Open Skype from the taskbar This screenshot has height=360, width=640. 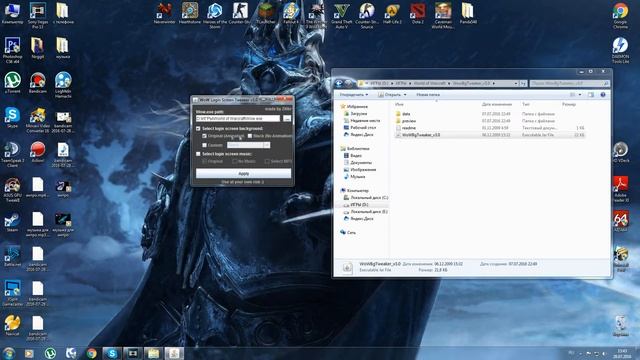[111, 353]
